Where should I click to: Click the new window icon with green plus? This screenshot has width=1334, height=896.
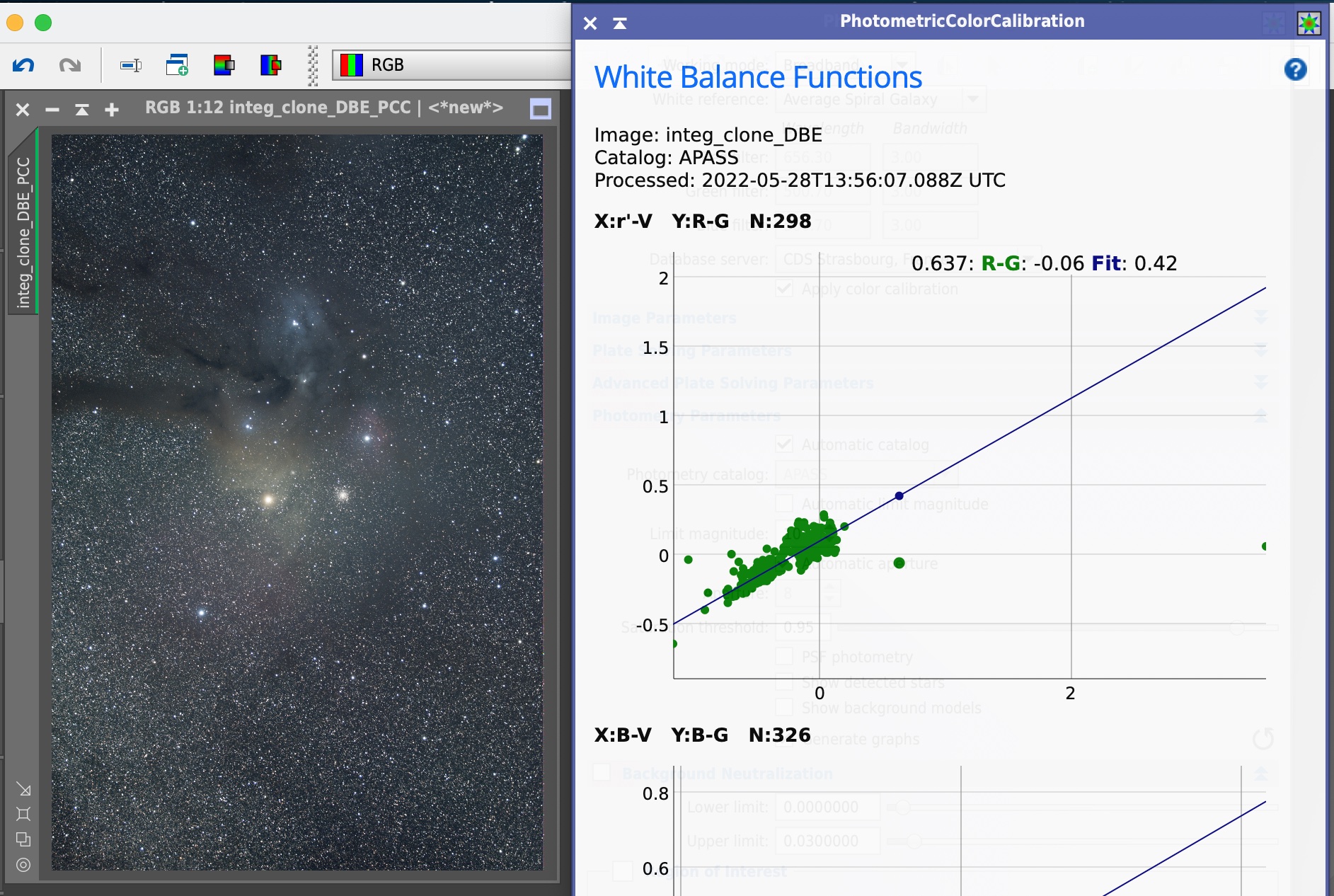(177, 66)
